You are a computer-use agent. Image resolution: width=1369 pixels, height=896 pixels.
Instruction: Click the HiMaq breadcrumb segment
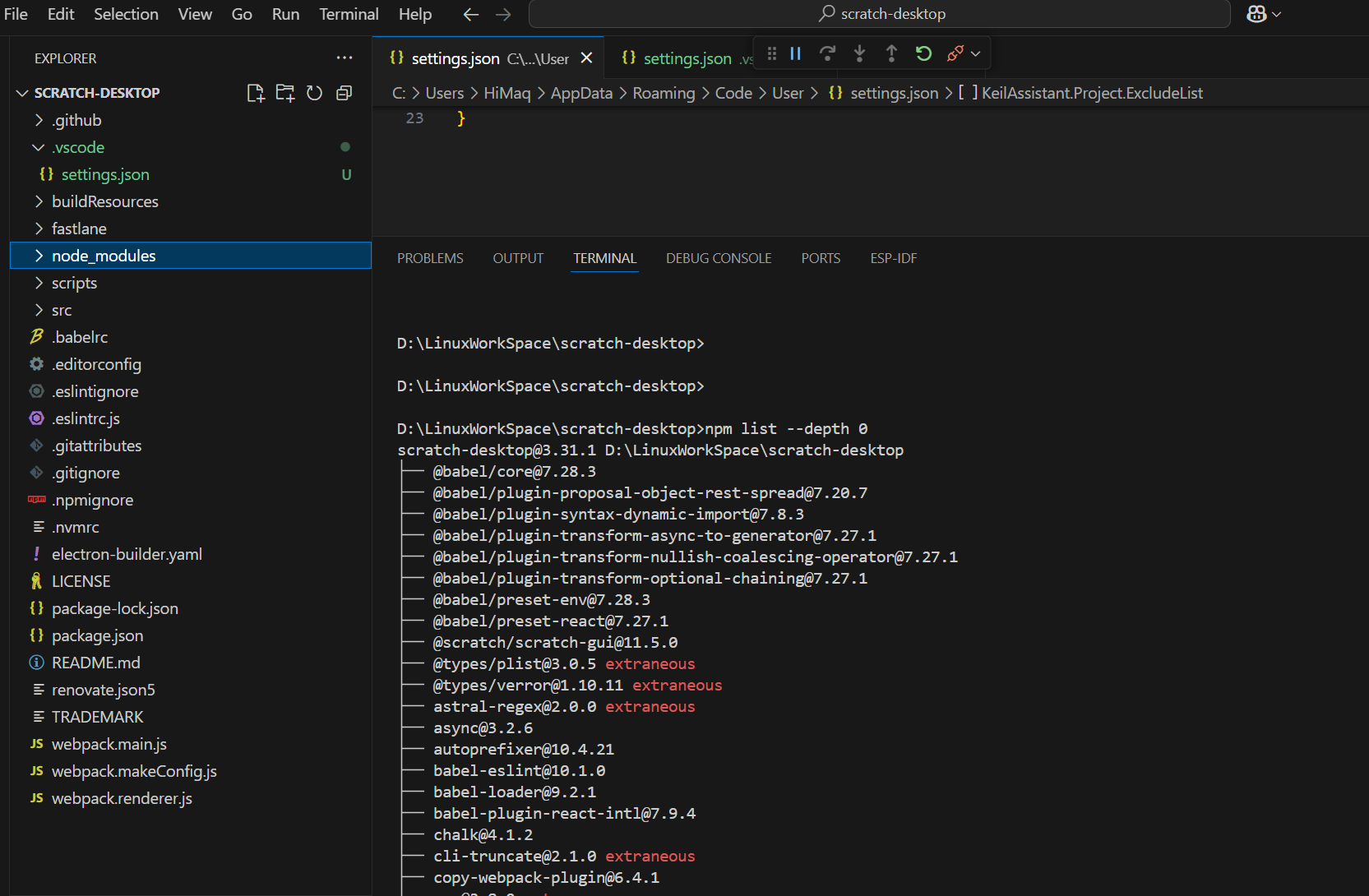point(507,93)
